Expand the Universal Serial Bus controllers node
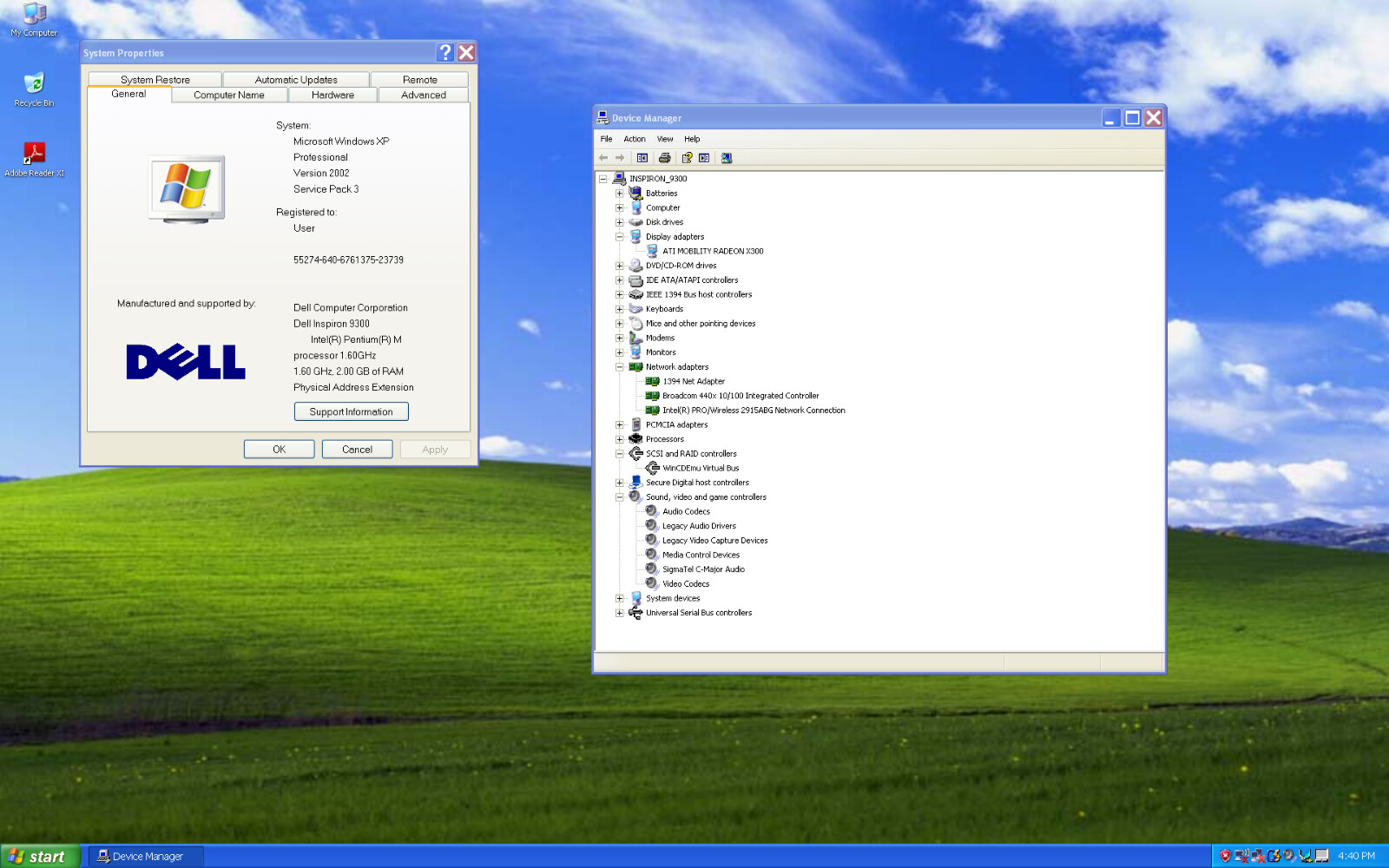 coord(620,613)
